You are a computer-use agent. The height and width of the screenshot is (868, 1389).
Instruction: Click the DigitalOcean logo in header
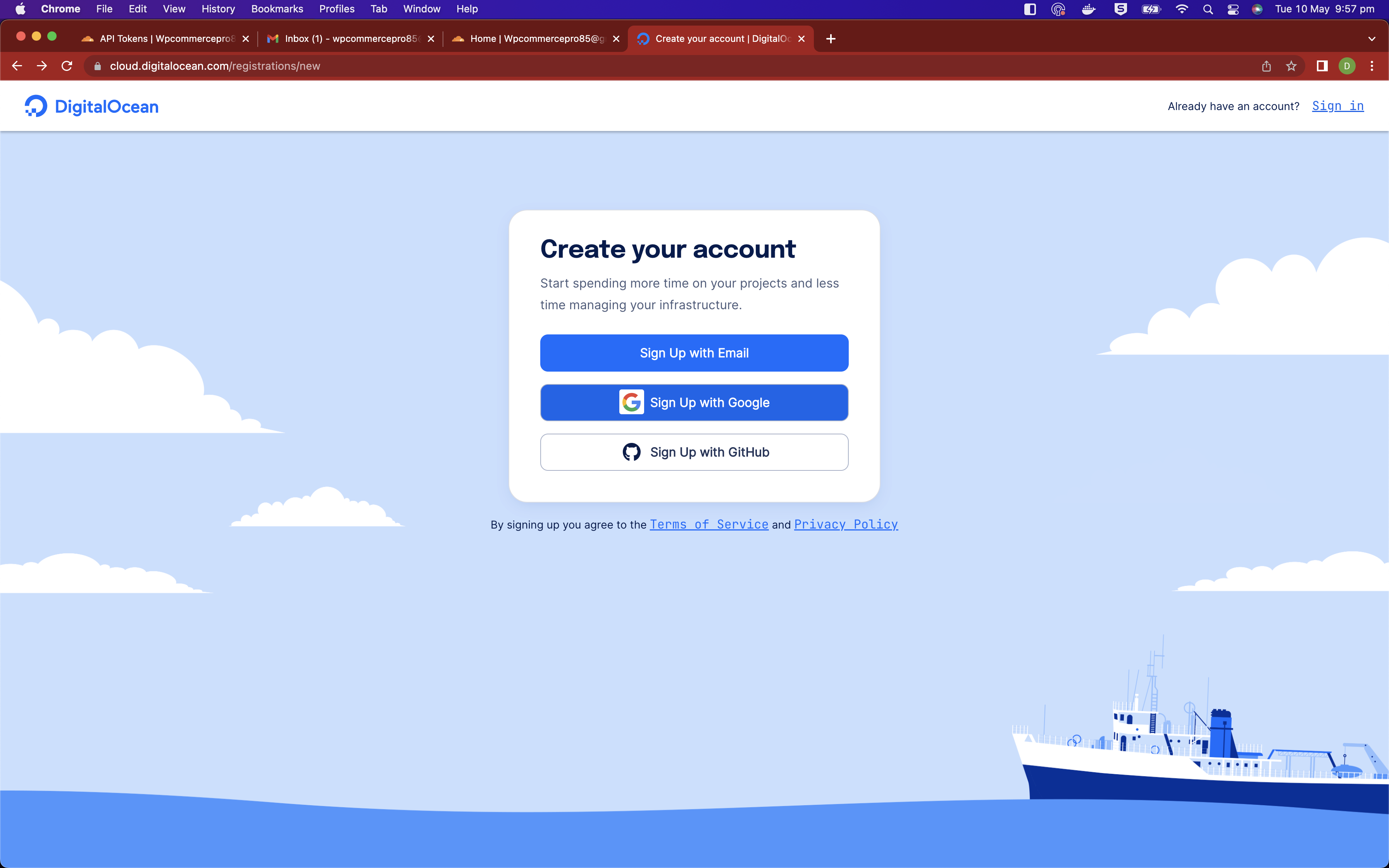(92, 106)
